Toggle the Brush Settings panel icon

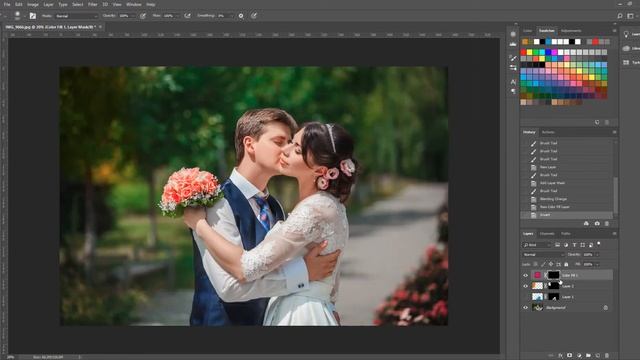[33, 16]
